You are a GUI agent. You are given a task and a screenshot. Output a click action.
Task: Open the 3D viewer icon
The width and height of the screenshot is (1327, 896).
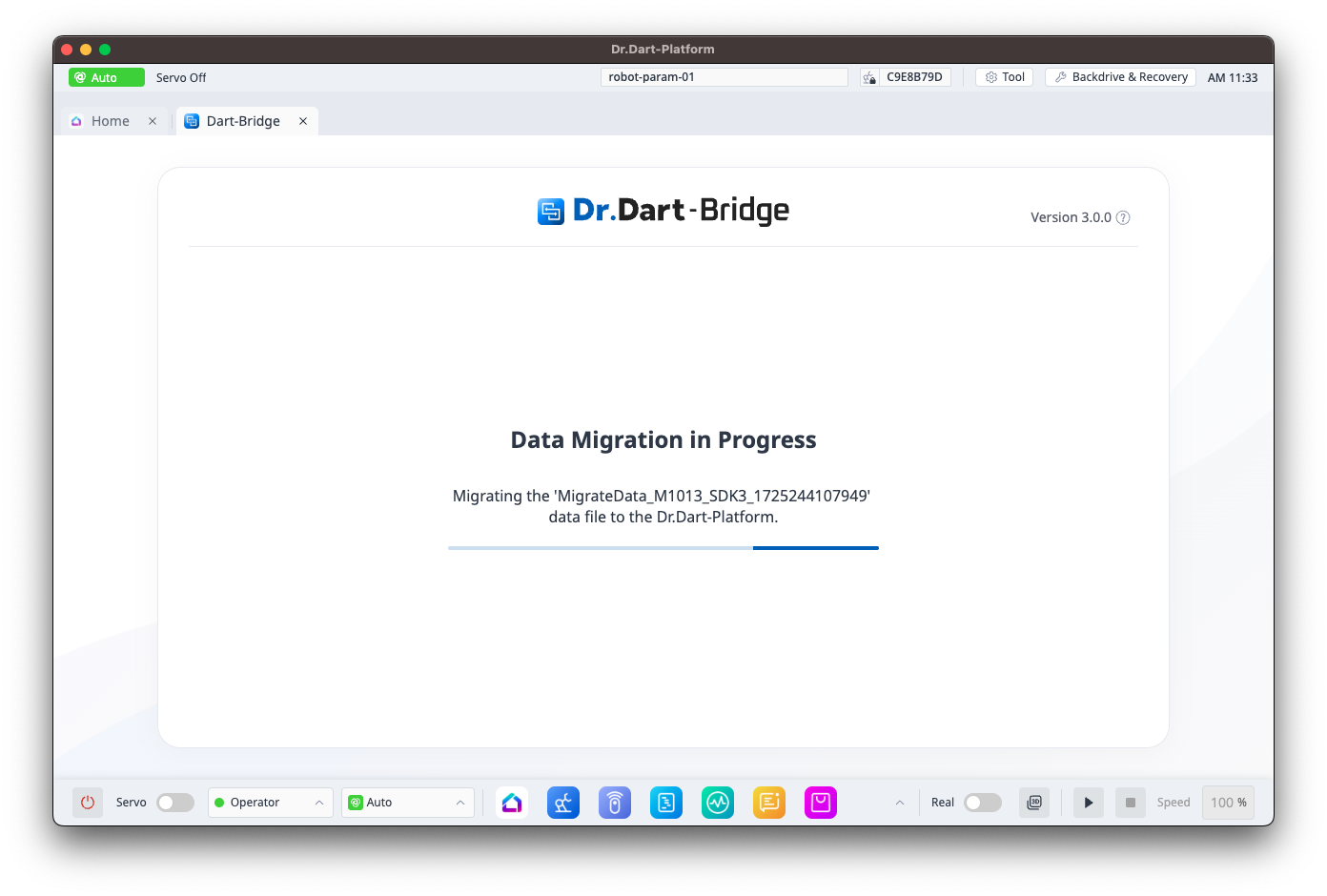[x=1034, y=803]
